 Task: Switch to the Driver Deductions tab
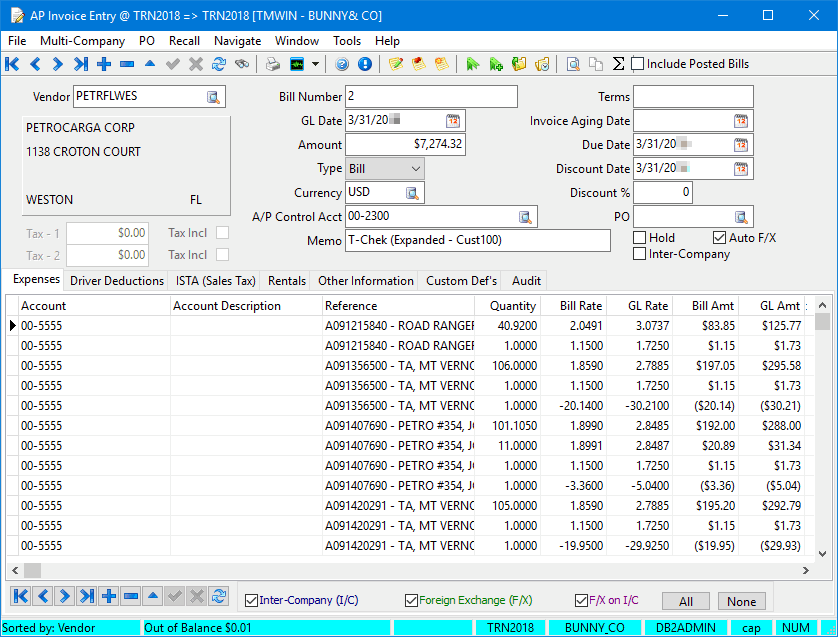tap(117, 281)
